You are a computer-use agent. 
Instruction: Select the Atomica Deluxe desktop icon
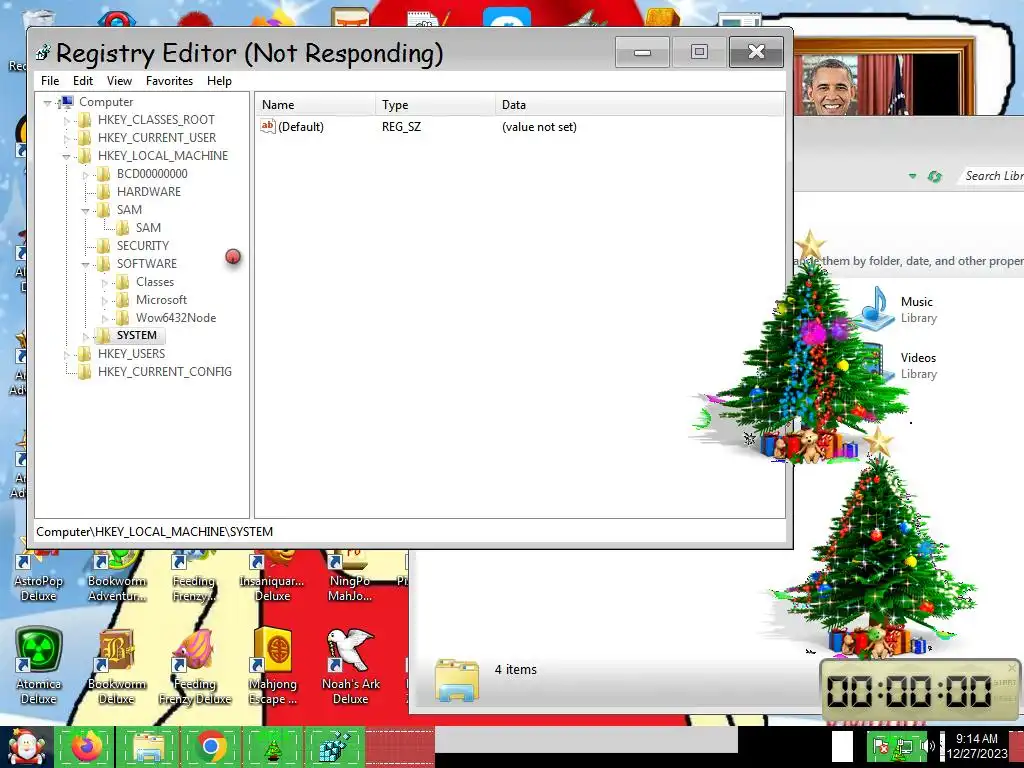tap(39, 665)
